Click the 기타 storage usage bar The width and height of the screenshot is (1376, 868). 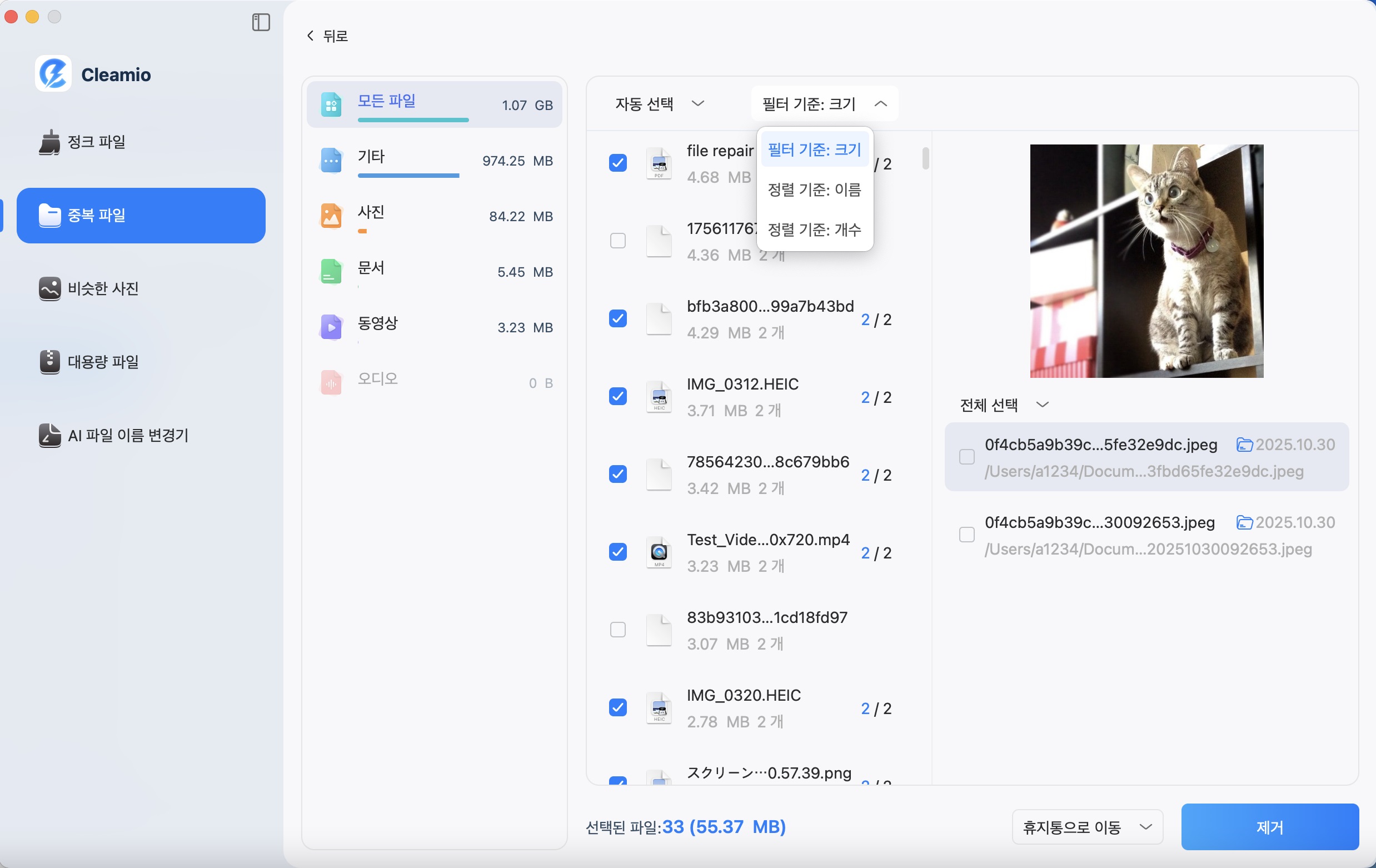(x=408, y=176)
